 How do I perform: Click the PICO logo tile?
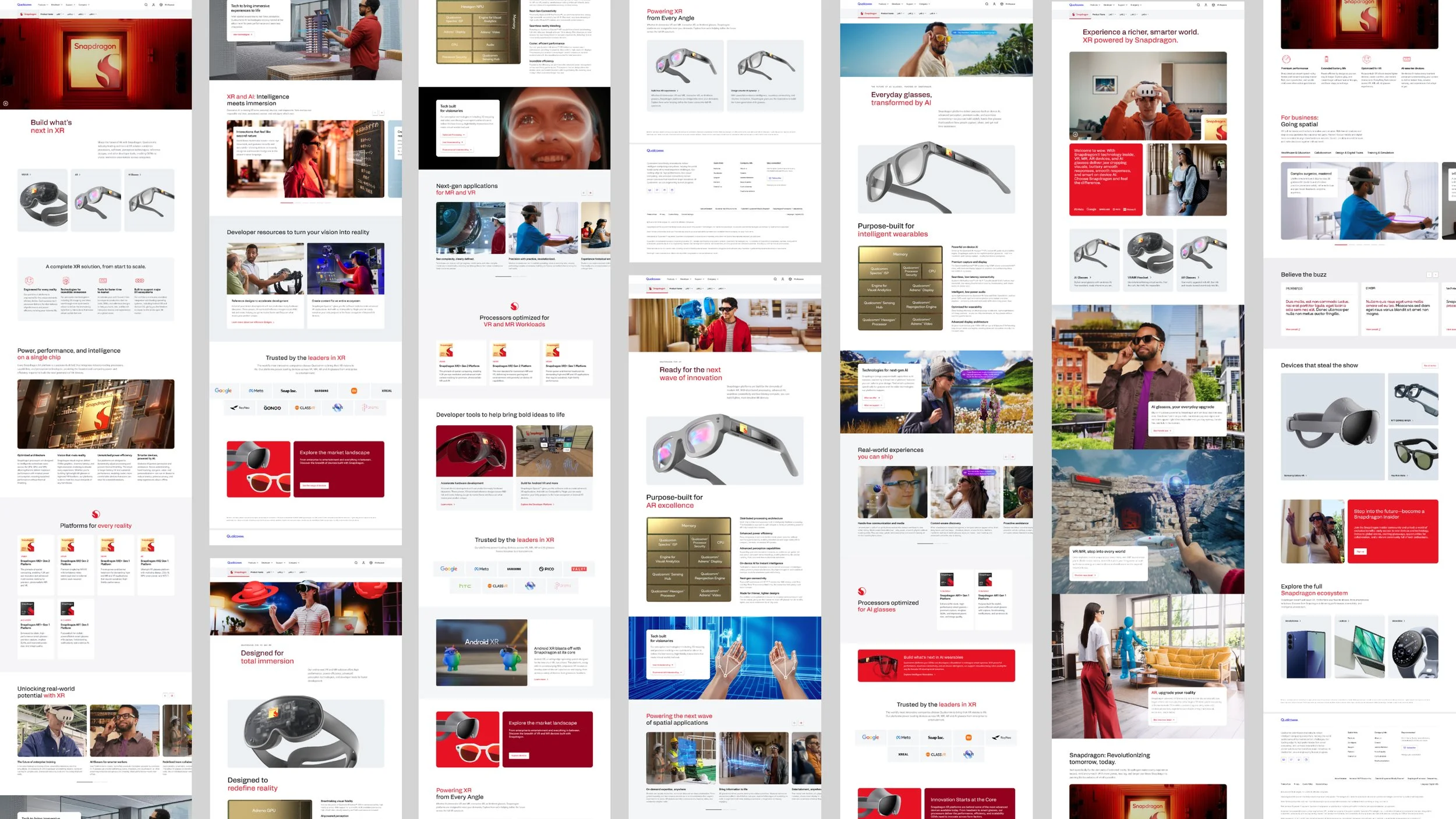click(x=546, y=569)
